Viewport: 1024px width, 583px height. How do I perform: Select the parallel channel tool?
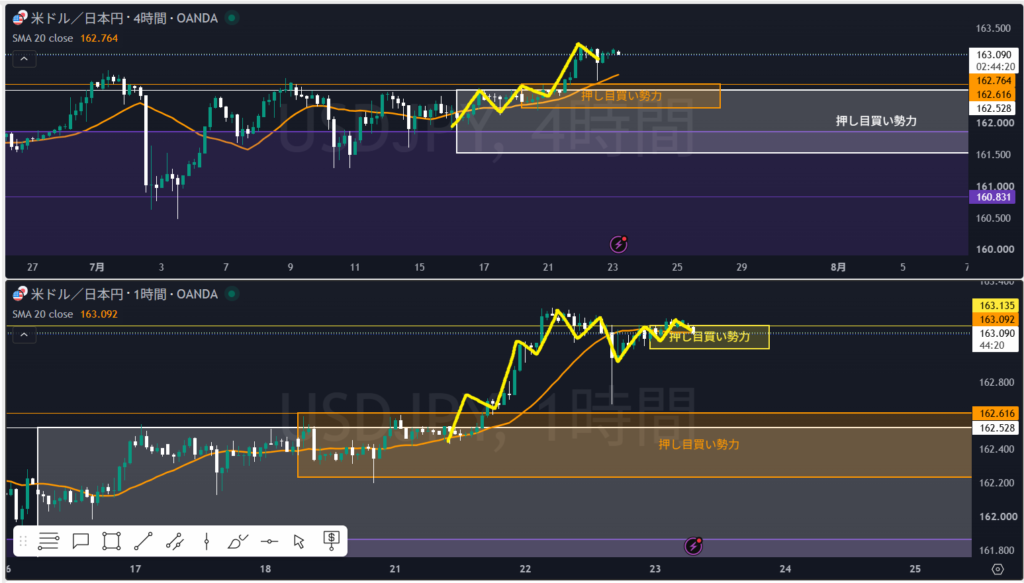[x=174, y=541]
